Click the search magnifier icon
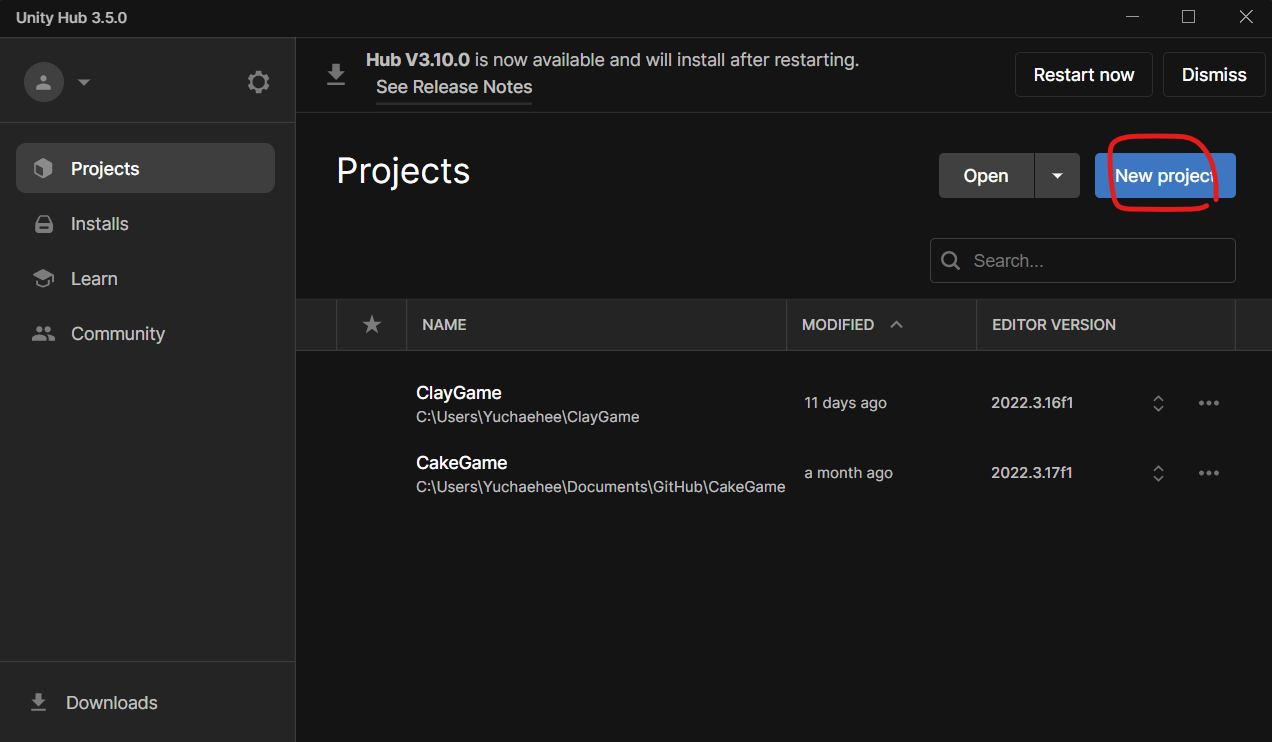 coord(951,260)
